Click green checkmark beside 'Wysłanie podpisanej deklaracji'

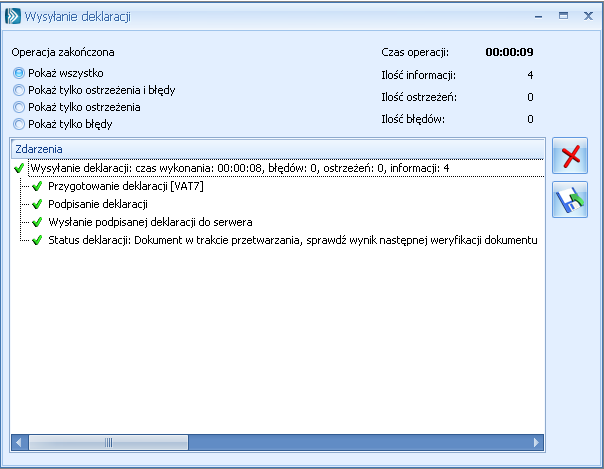click(x=37, y=222)
